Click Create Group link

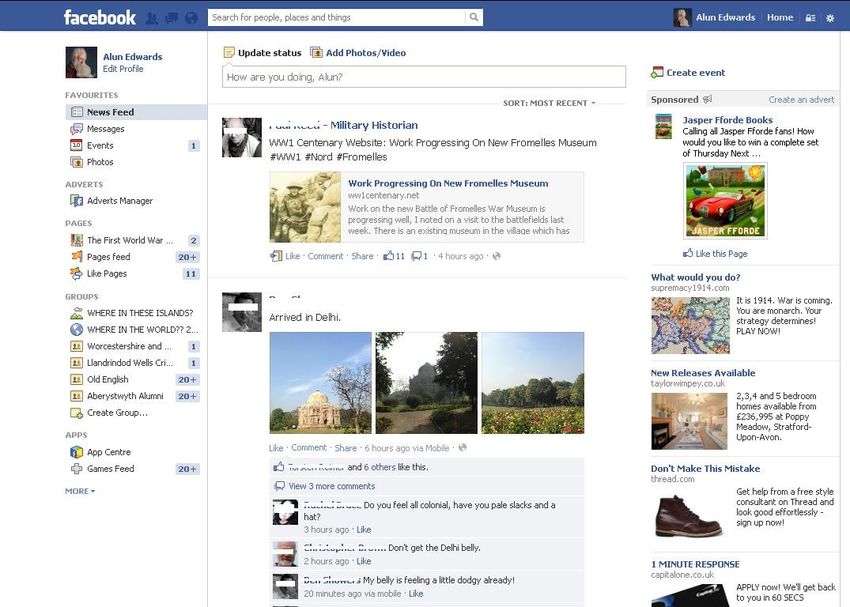click(117, 412)
